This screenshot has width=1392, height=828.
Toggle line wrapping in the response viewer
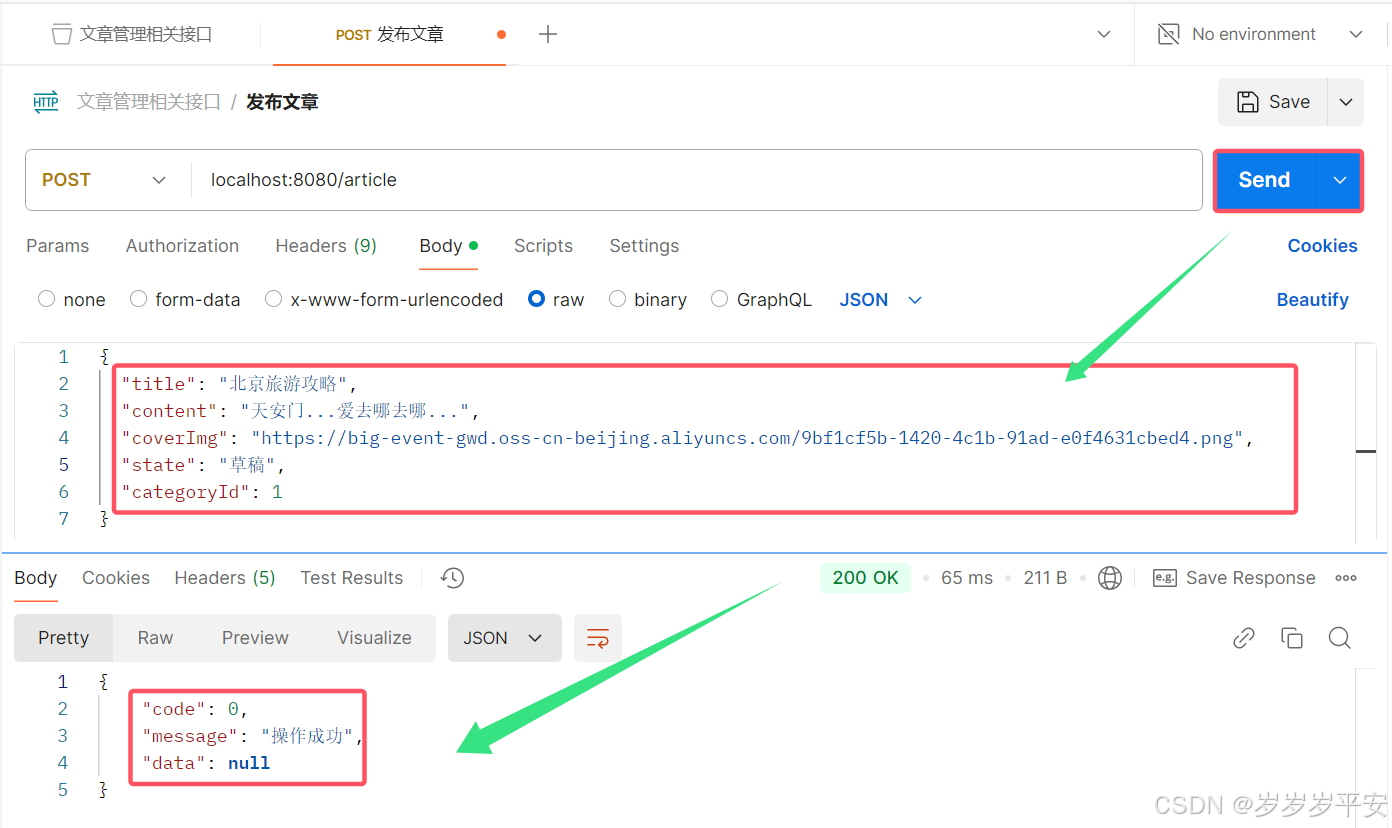[x=597, y=637]
